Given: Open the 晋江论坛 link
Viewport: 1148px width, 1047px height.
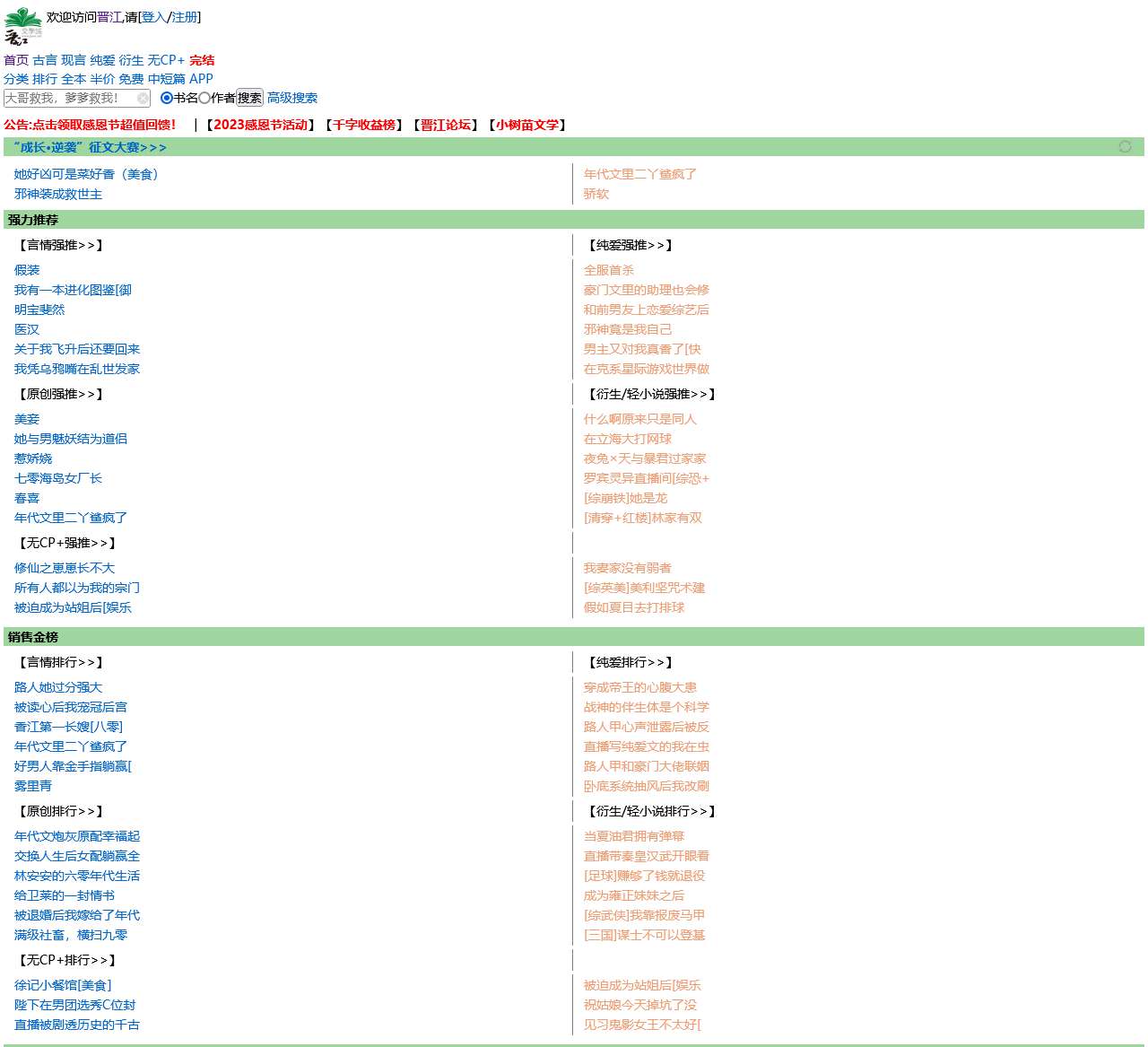Looking at the screenshot, I should tap(446, 125).
